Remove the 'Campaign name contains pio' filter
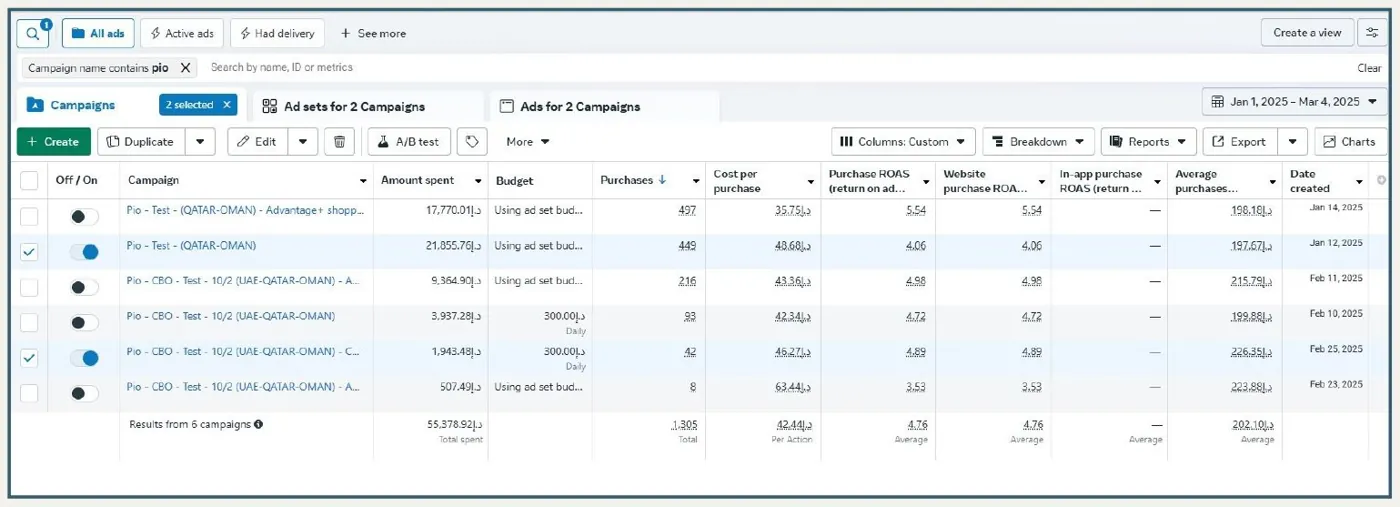Viewport: 1400px width, 507px height. [x=185, y=68]
